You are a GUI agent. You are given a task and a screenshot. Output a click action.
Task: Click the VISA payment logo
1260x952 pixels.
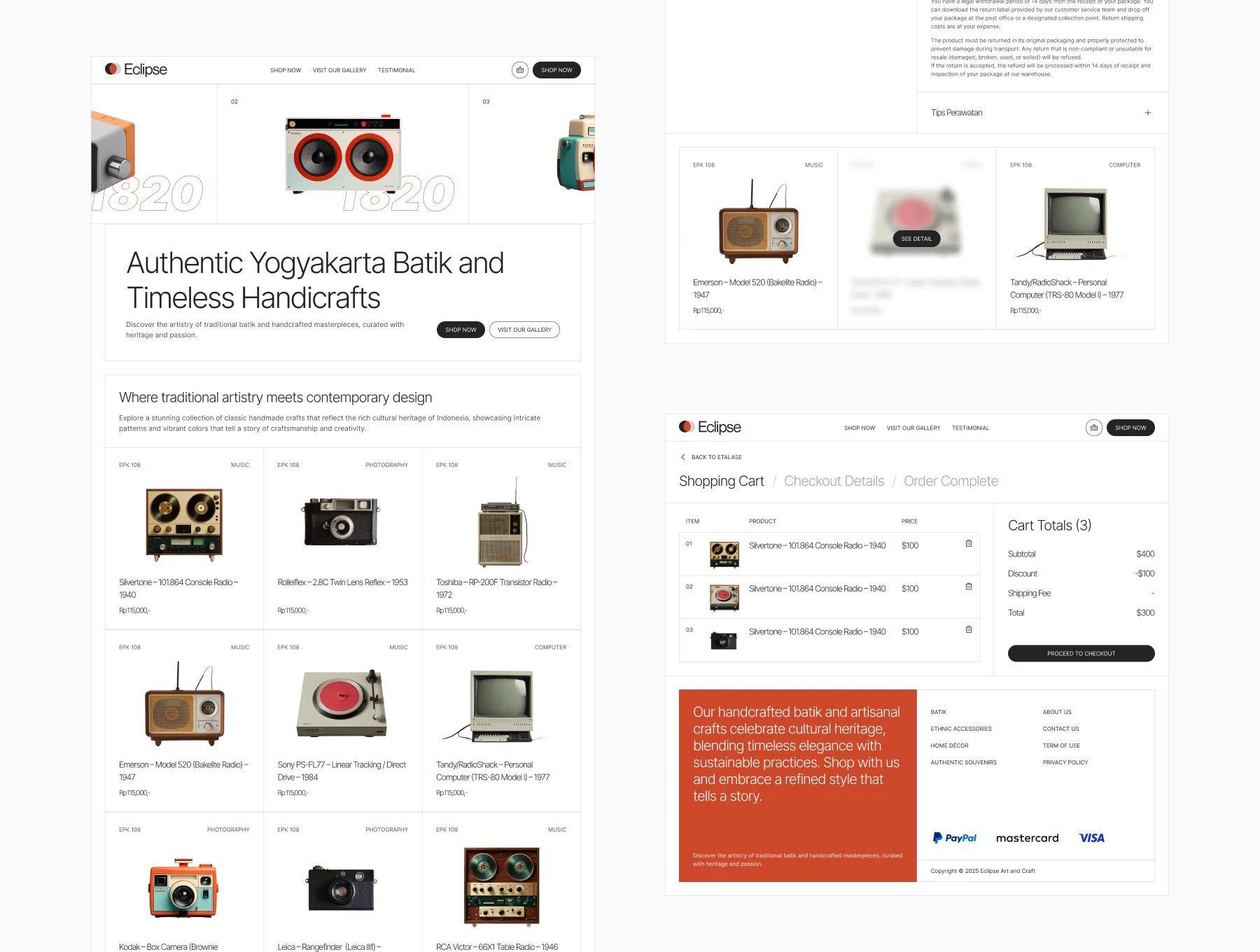coord(1091,838)
